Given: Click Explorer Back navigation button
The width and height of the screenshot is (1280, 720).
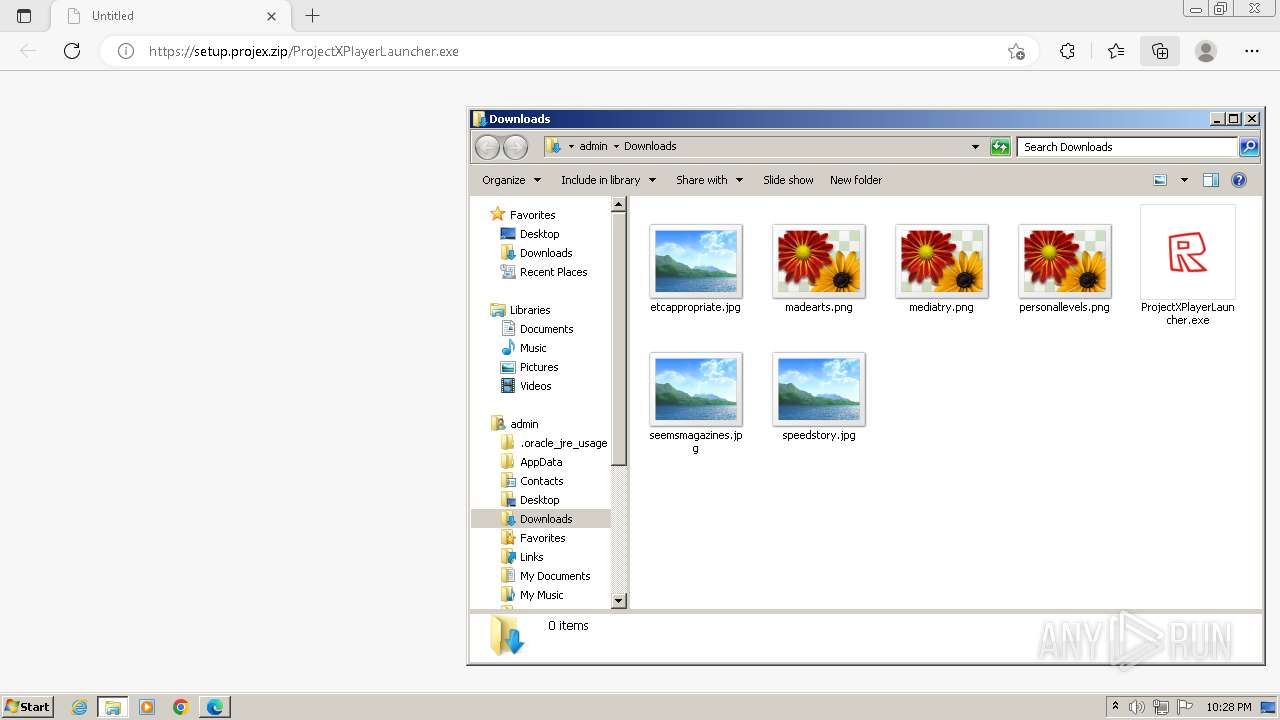Looking at the screenshot, I should pyautogui.click(x=487, y=147).
